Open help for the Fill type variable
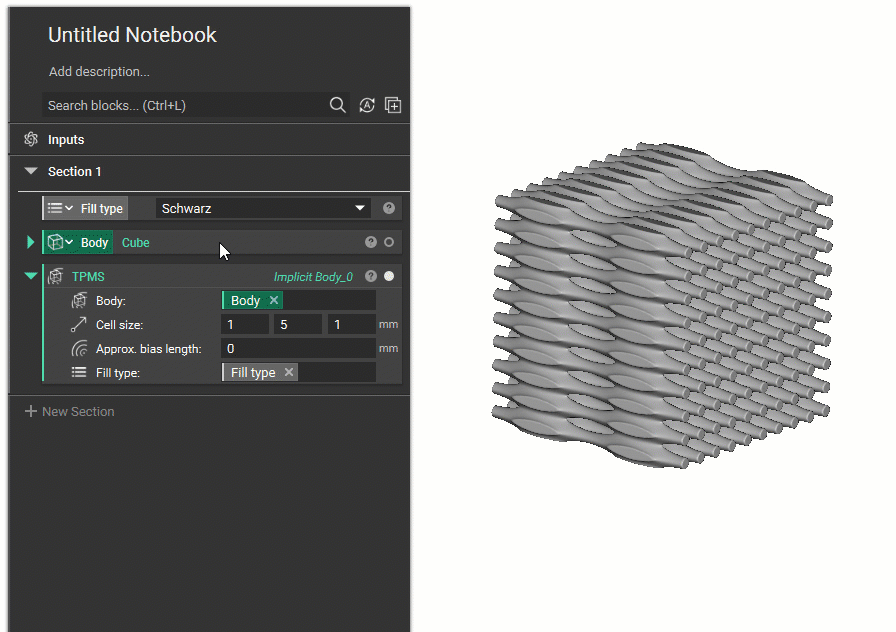 click(x=389, y=208)
